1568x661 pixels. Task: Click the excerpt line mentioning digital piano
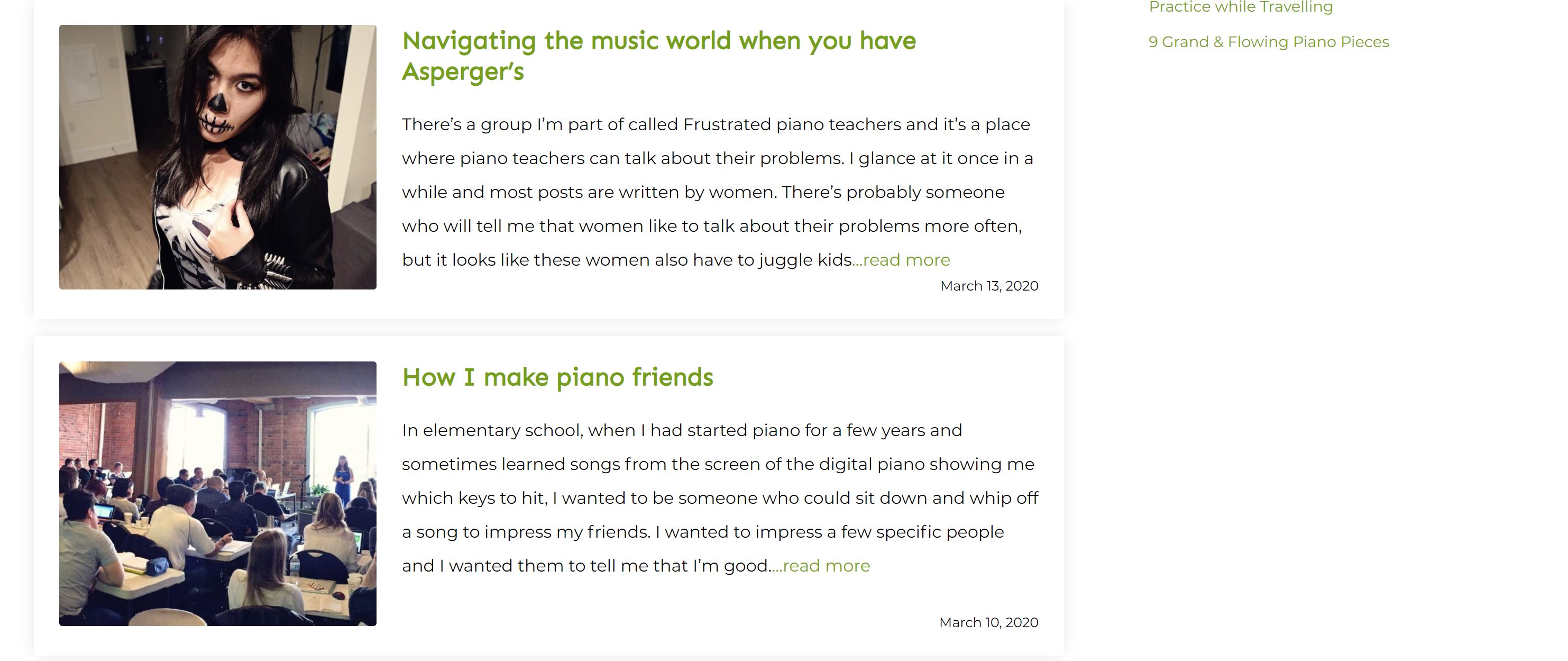coord(718,464)
